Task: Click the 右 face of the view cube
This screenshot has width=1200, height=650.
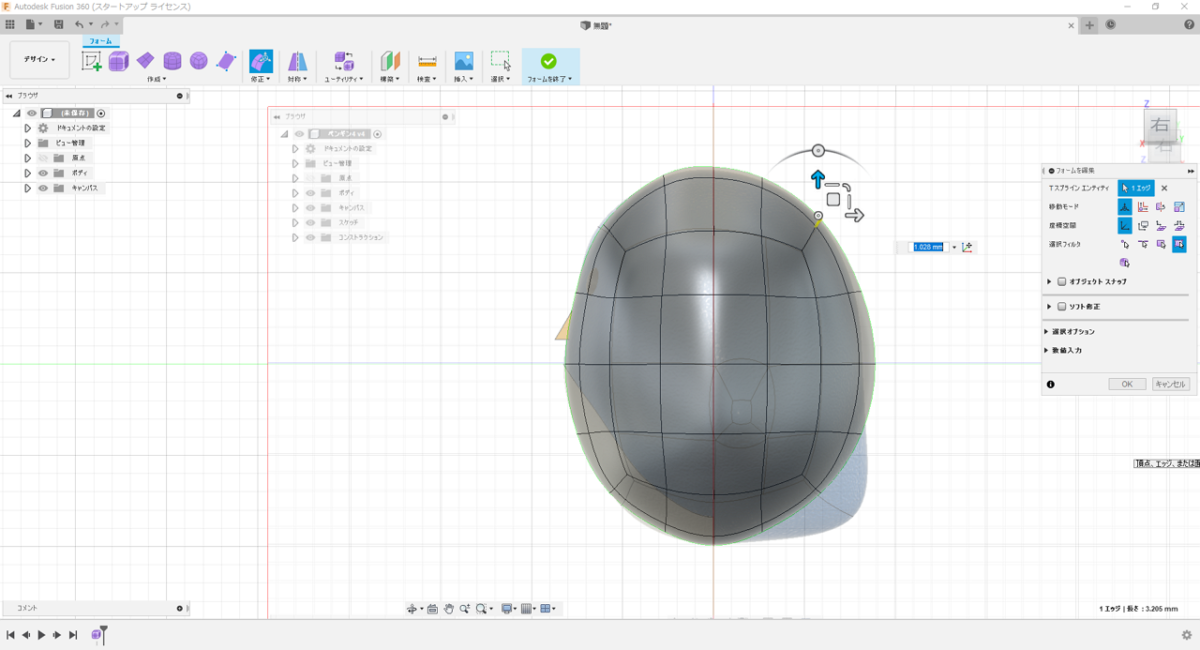Action: [1160, 125]
